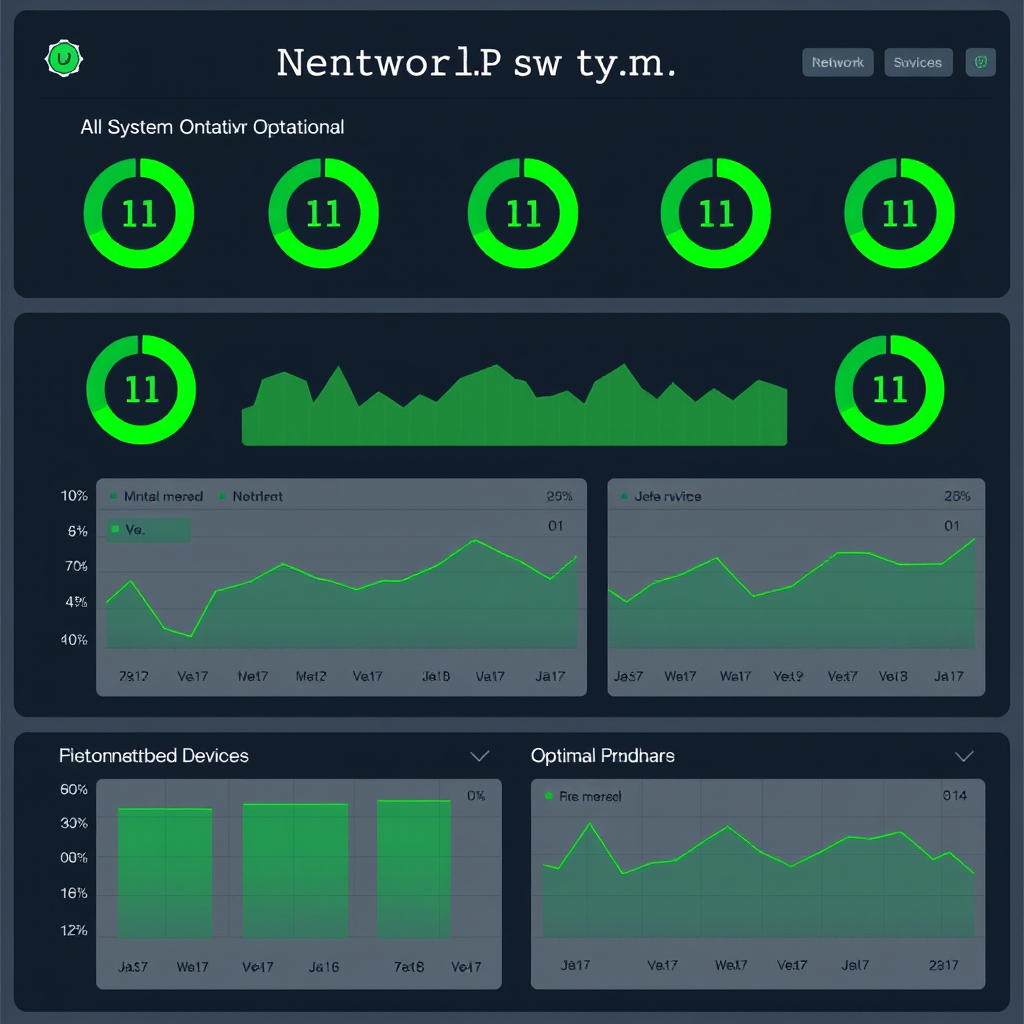Click the 40% y-axis label
Image resolution: width=1024 pixels, height=1024 pixels.
74,640
